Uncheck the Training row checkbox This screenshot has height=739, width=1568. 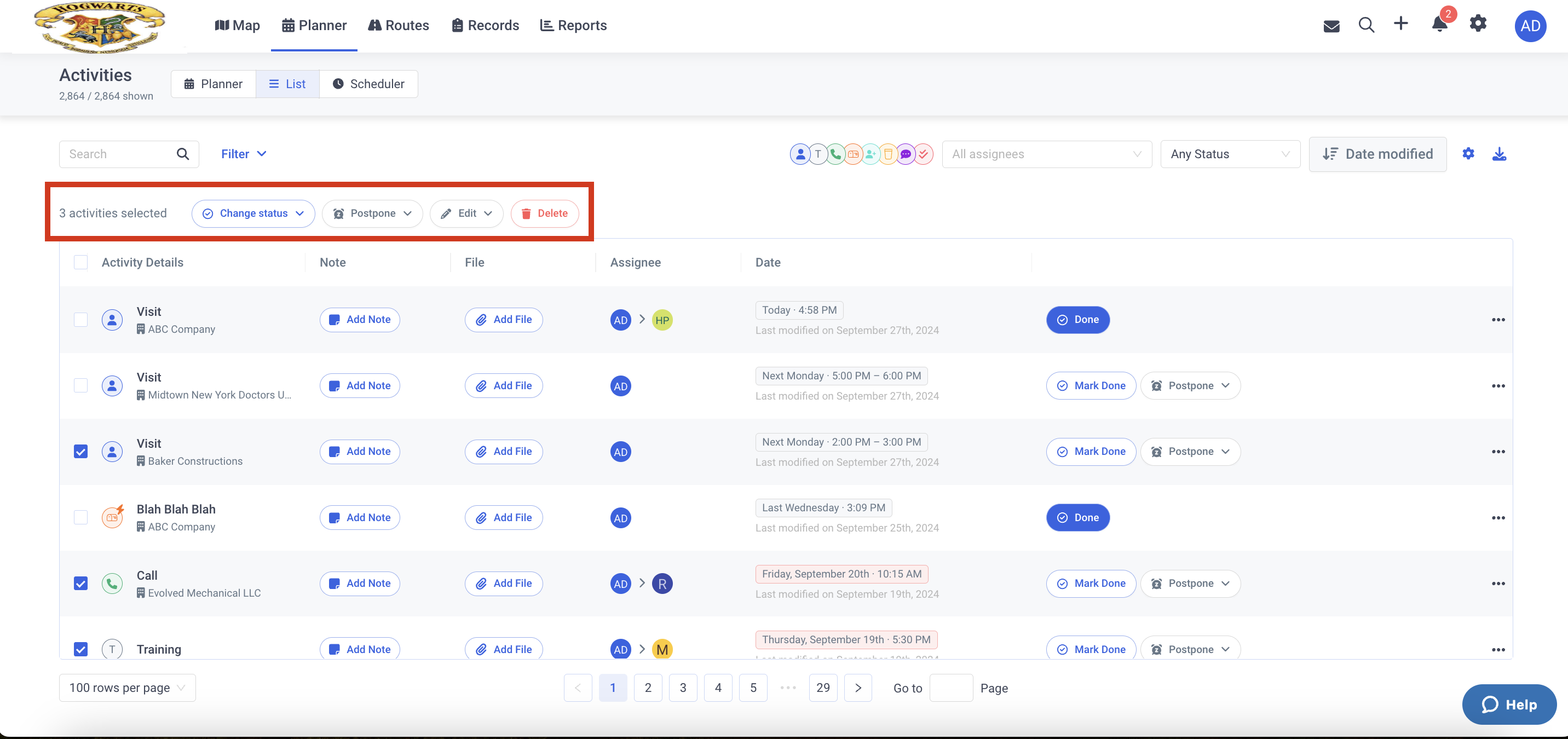coord(80,650)
